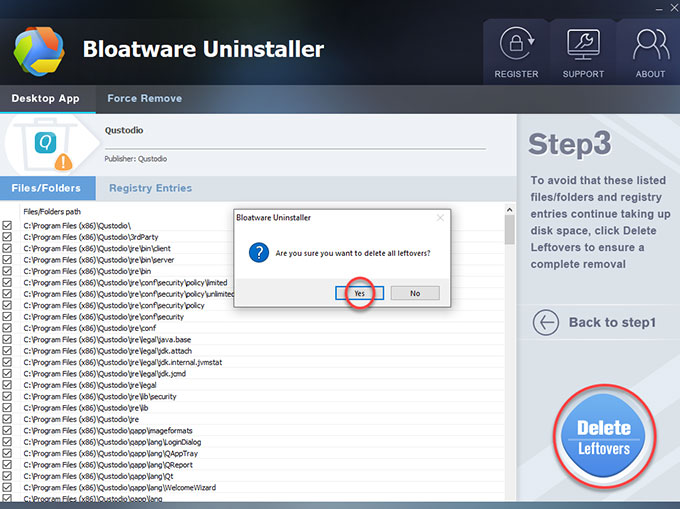
Task: Switch to the Force Remove tab
Action: pos(144,98)
